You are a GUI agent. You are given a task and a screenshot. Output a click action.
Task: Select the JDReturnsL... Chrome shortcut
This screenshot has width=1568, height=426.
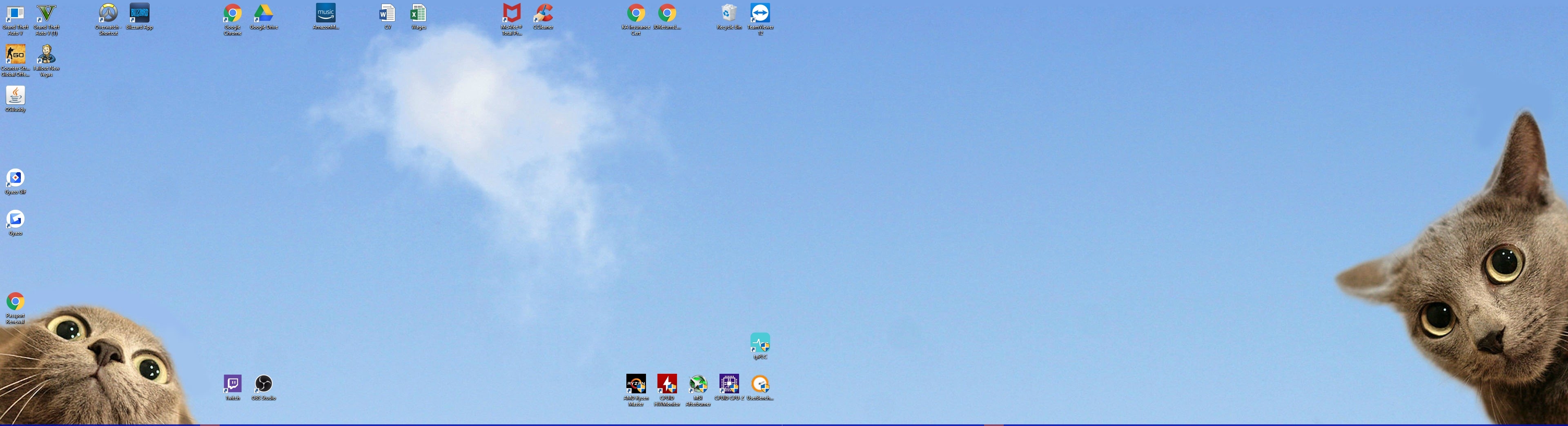tap(667, 17)
